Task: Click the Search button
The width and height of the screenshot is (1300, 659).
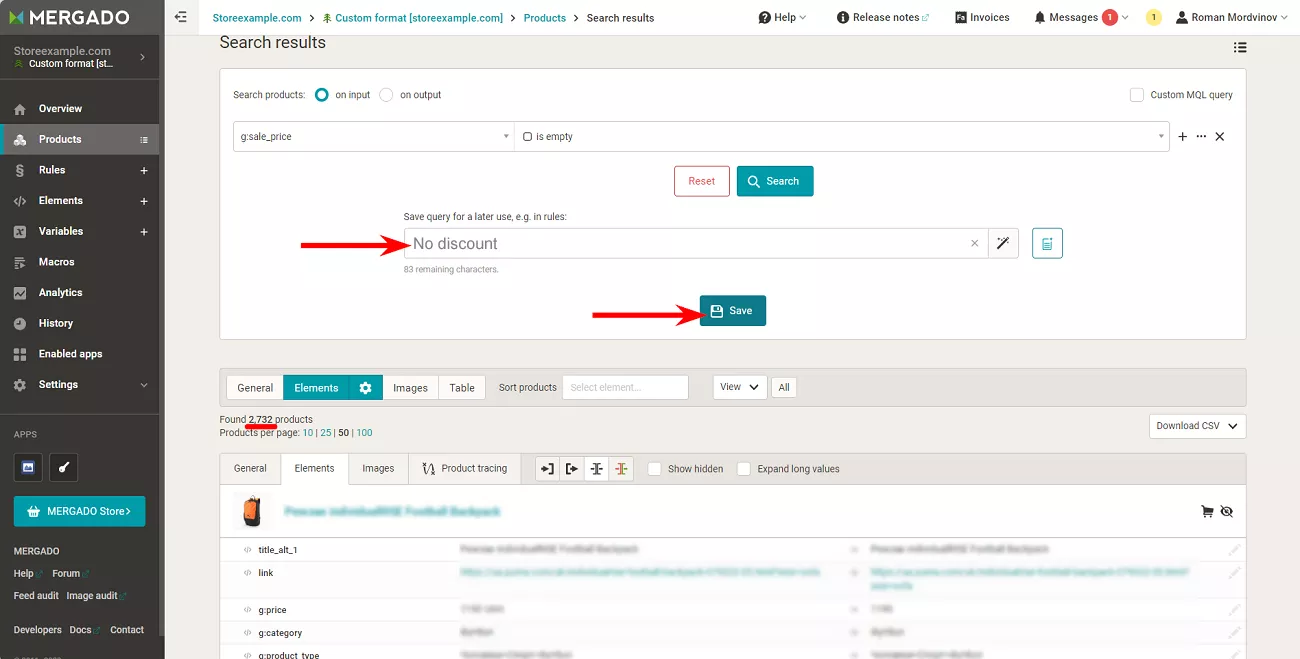Action: tap(775, 181)
